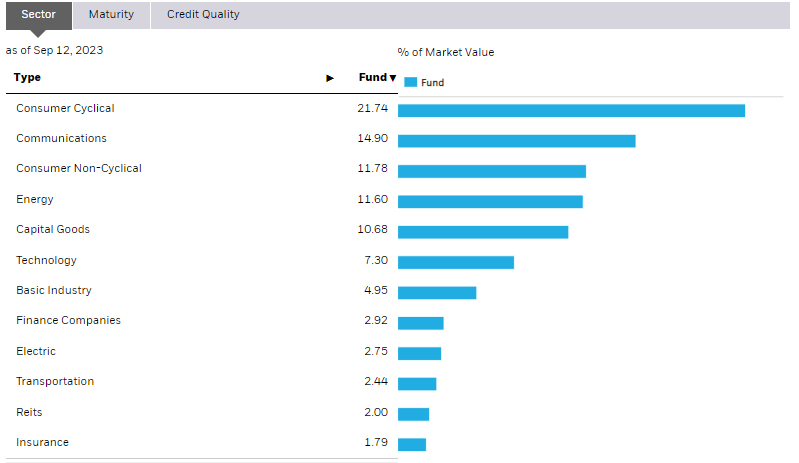Sort descending by Fund column header
This screenshot has height=463, width=799.
(x=378, y=78)
